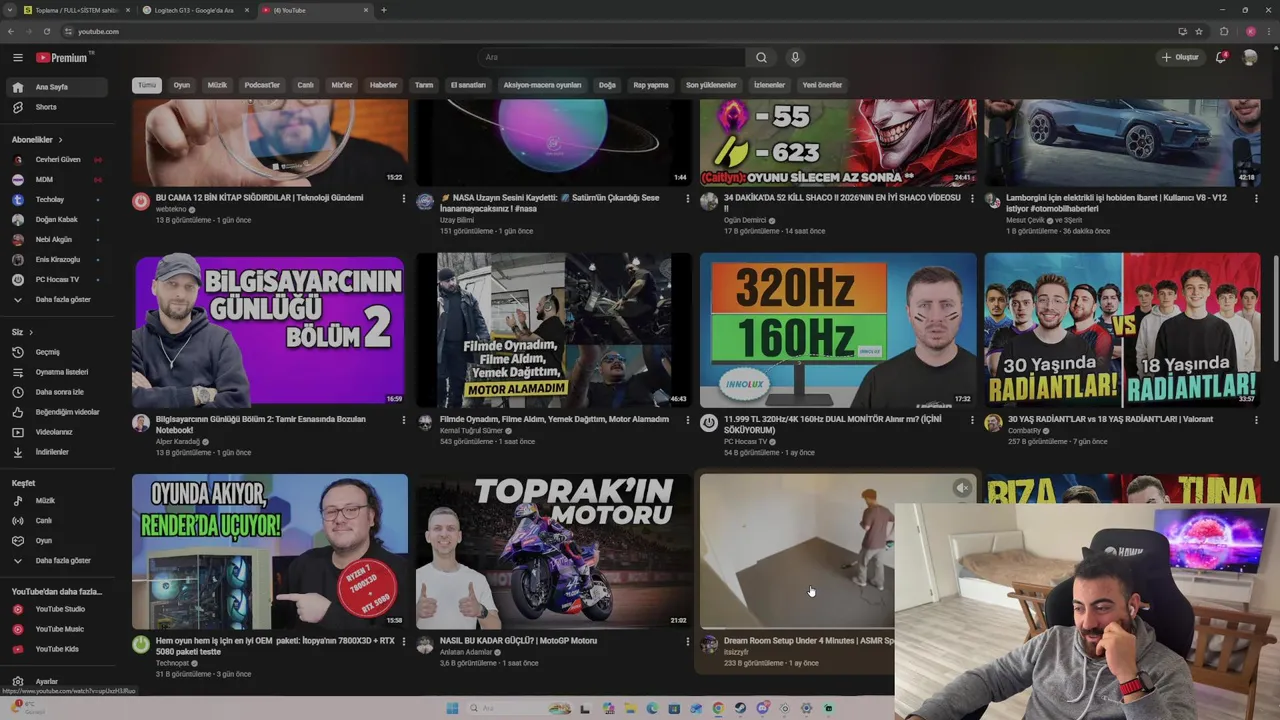Open Daha sonra izle list
The image size is (1280, 720).
pyautogui.click(x=58, y=392)
